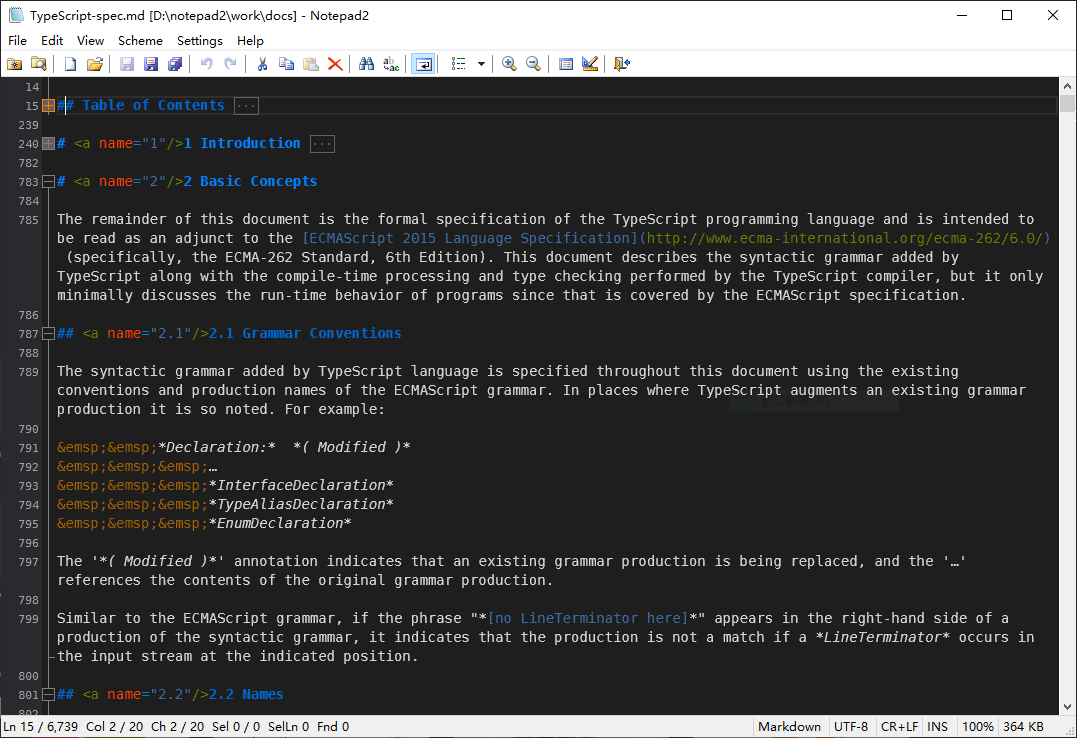Image resolution: width=1077 pixels, height=738 pixels.
Task: Click the Markdown scheme indicator
Action: (x=790, y=726)
